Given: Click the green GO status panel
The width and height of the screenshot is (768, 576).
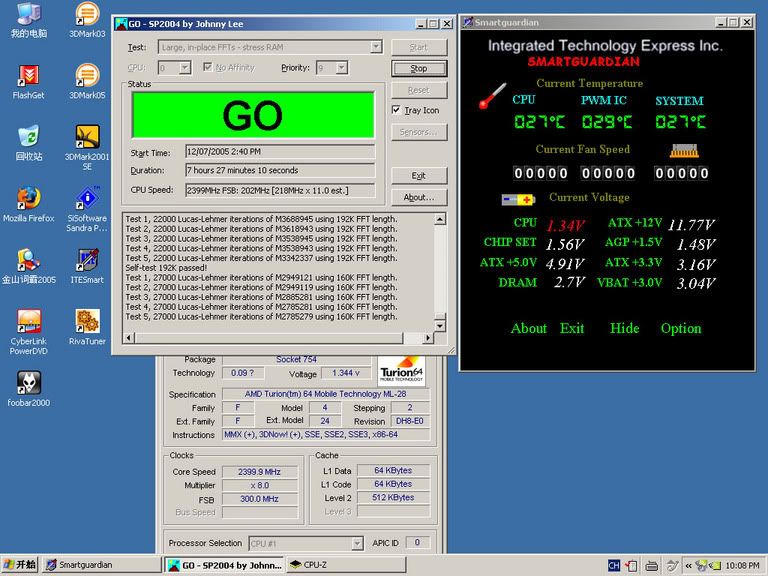Looking at the screenshot, I should coord(253,115).
